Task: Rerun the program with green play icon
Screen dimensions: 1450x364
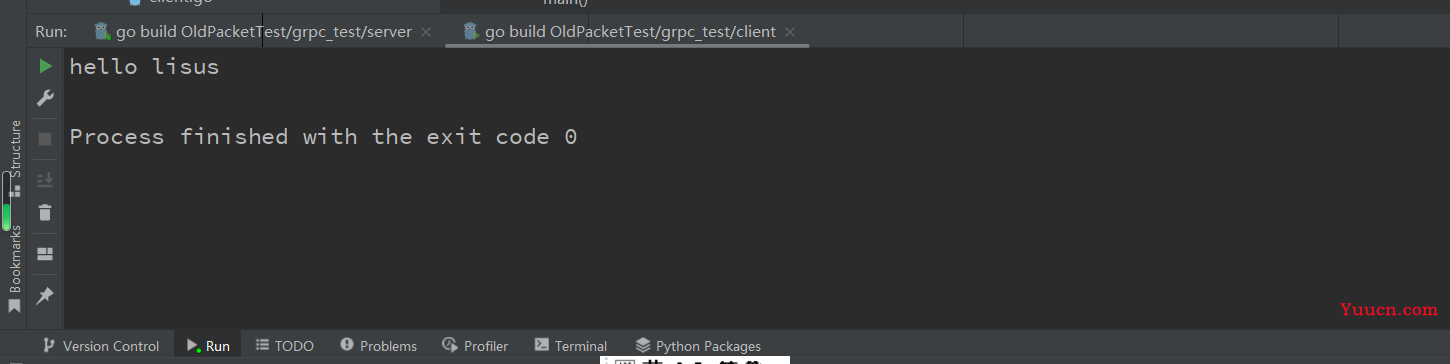Action: tap(45, 66)
